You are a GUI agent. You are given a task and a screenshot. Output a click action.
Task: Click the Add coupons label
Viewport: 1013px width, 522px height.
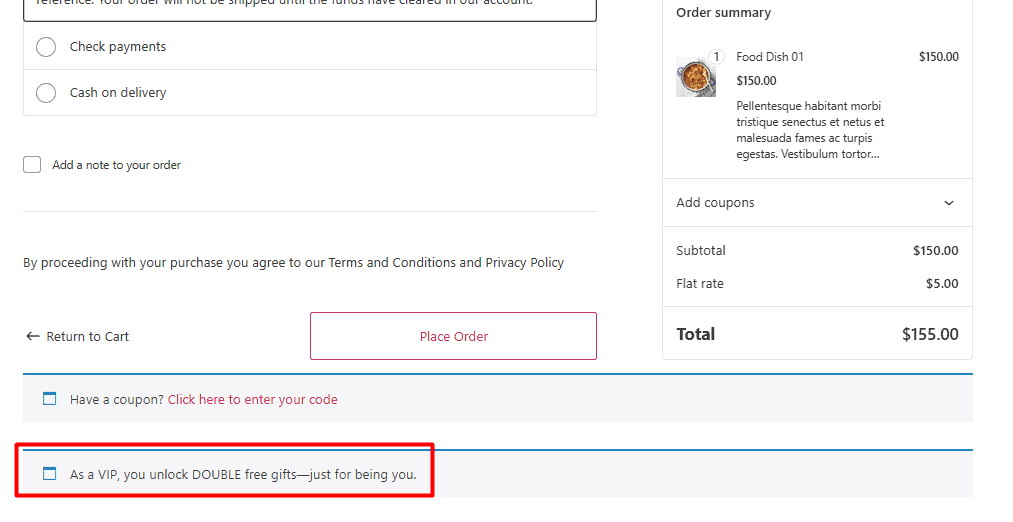715,203
